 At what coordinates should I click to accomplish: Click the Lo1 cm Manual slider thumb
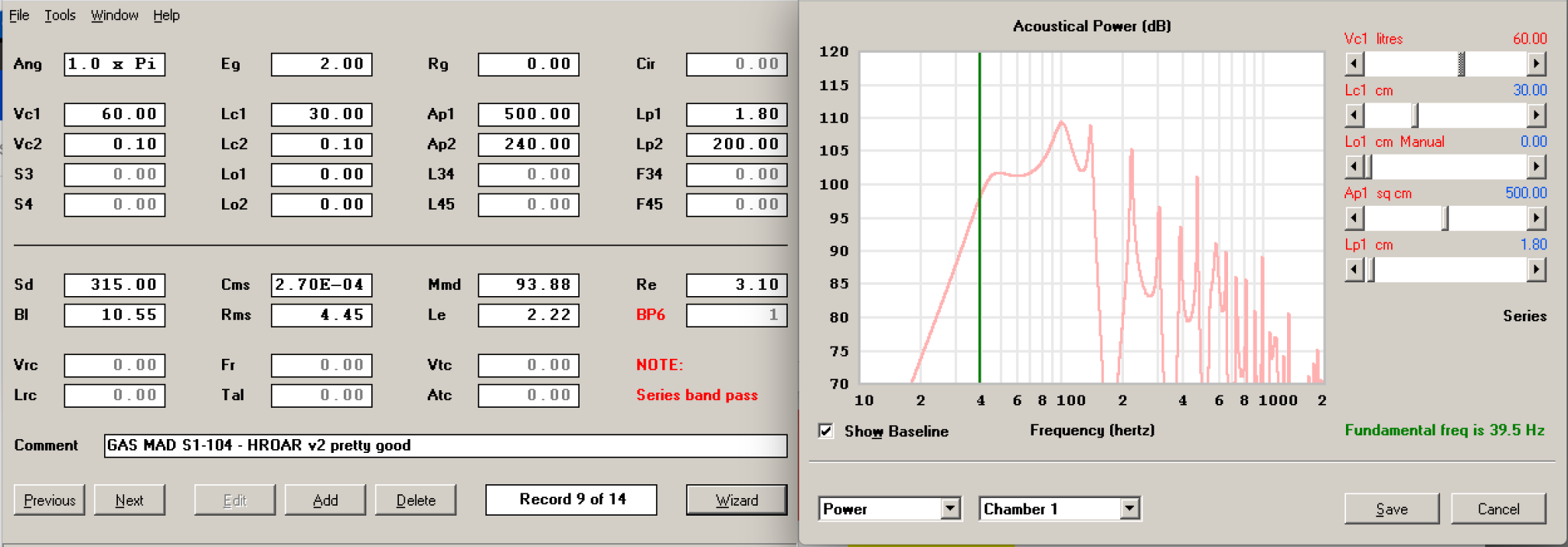1369,167
